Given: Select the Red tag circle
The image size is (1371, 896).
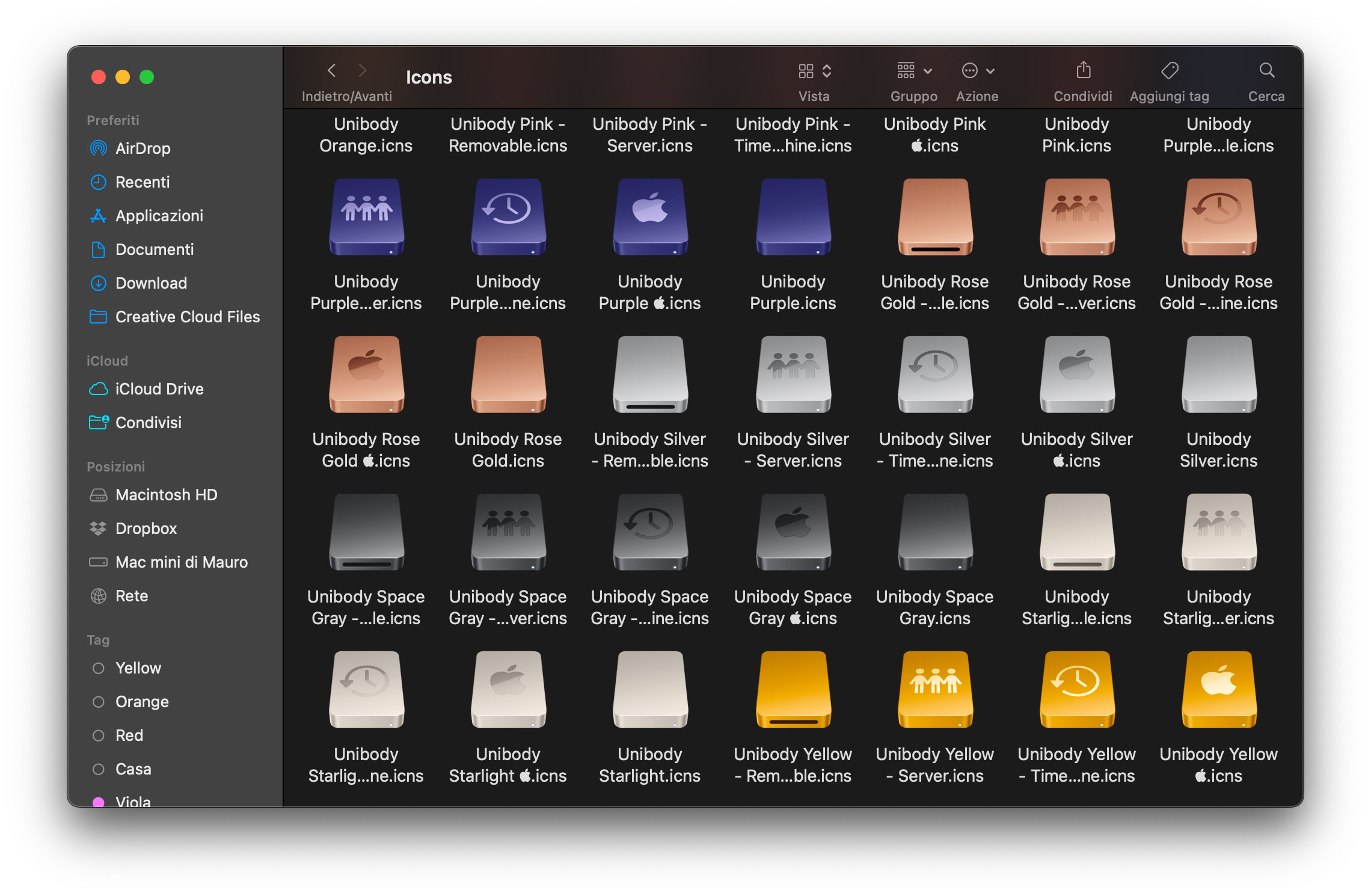Looking at the screenshot, I should (x=99, y=735).
